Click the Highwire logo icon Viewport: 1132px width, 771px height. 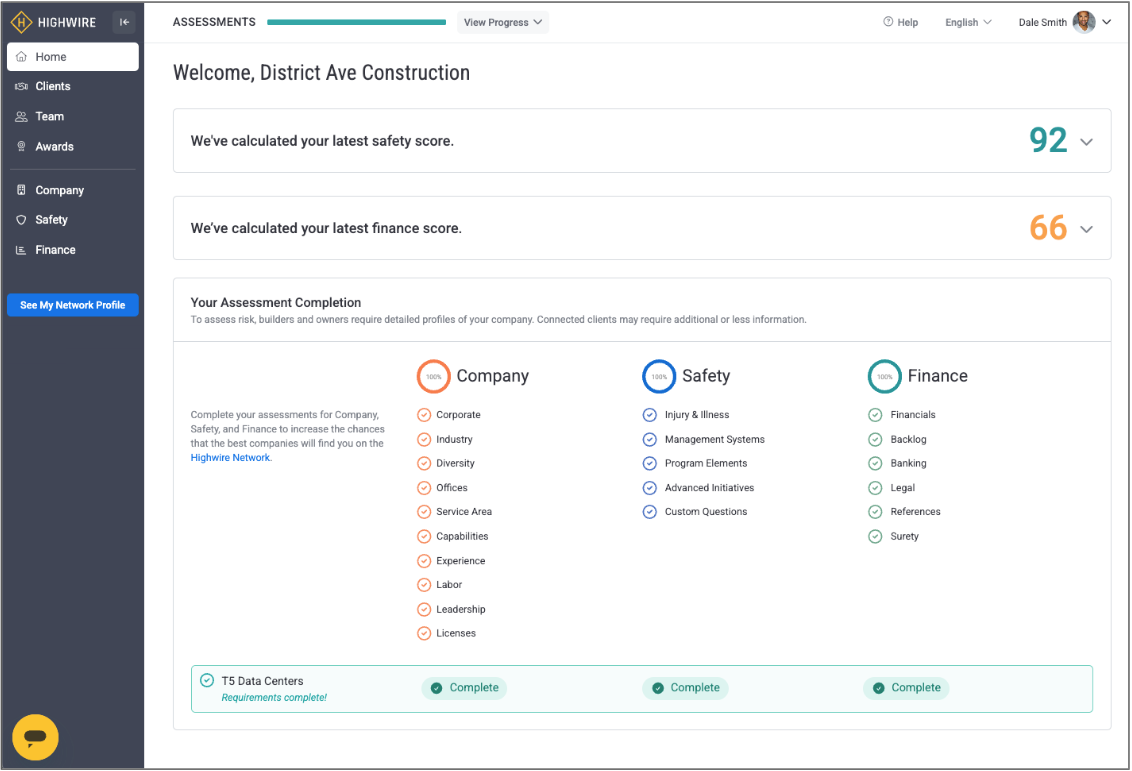pos(22,22)
